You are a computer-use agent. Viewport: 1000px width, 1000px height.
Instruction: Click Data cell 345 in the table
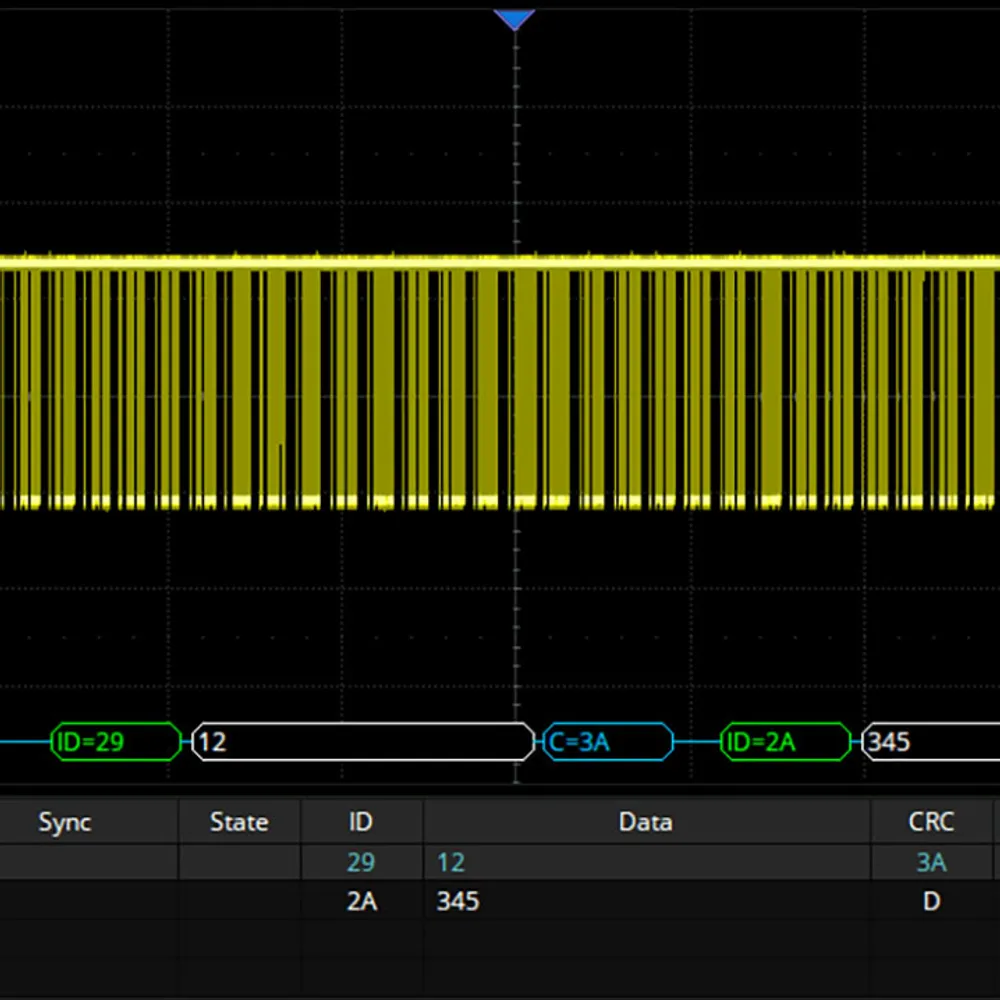458,901
